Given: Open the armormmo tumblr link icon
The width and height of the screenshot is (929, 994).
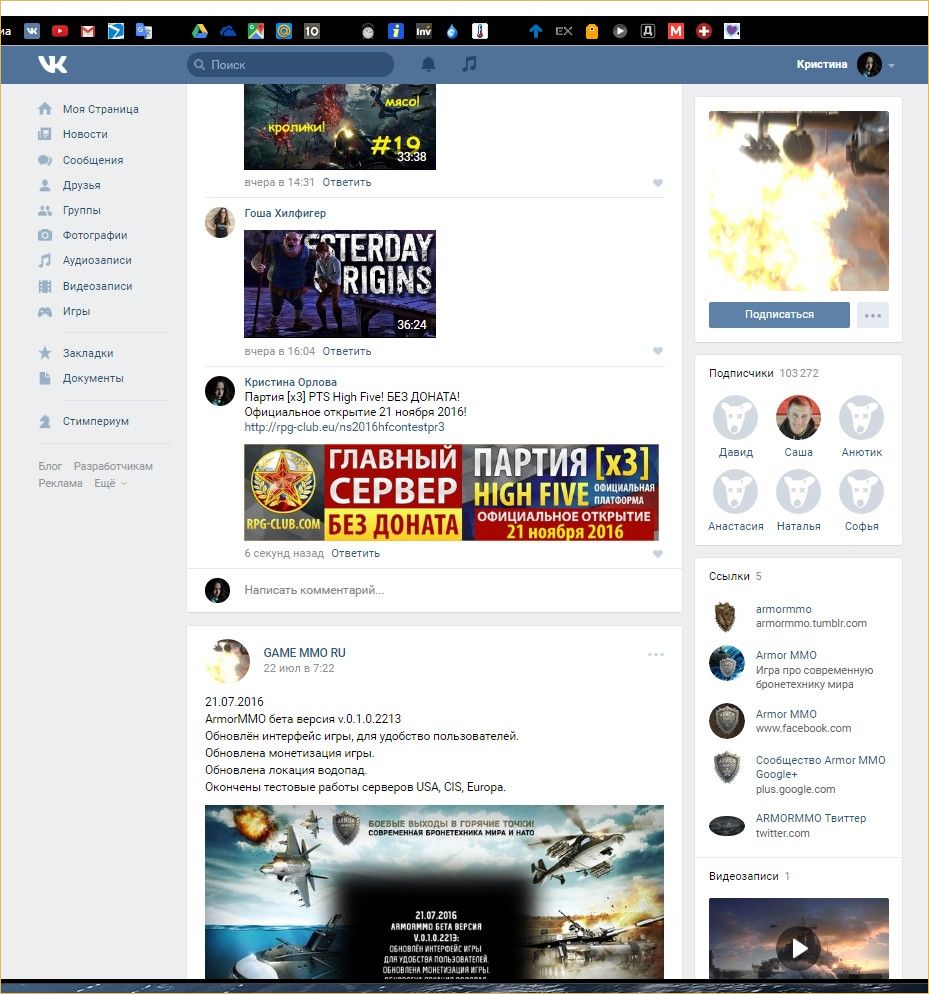Looking at the screenshot, I should 726,616.
